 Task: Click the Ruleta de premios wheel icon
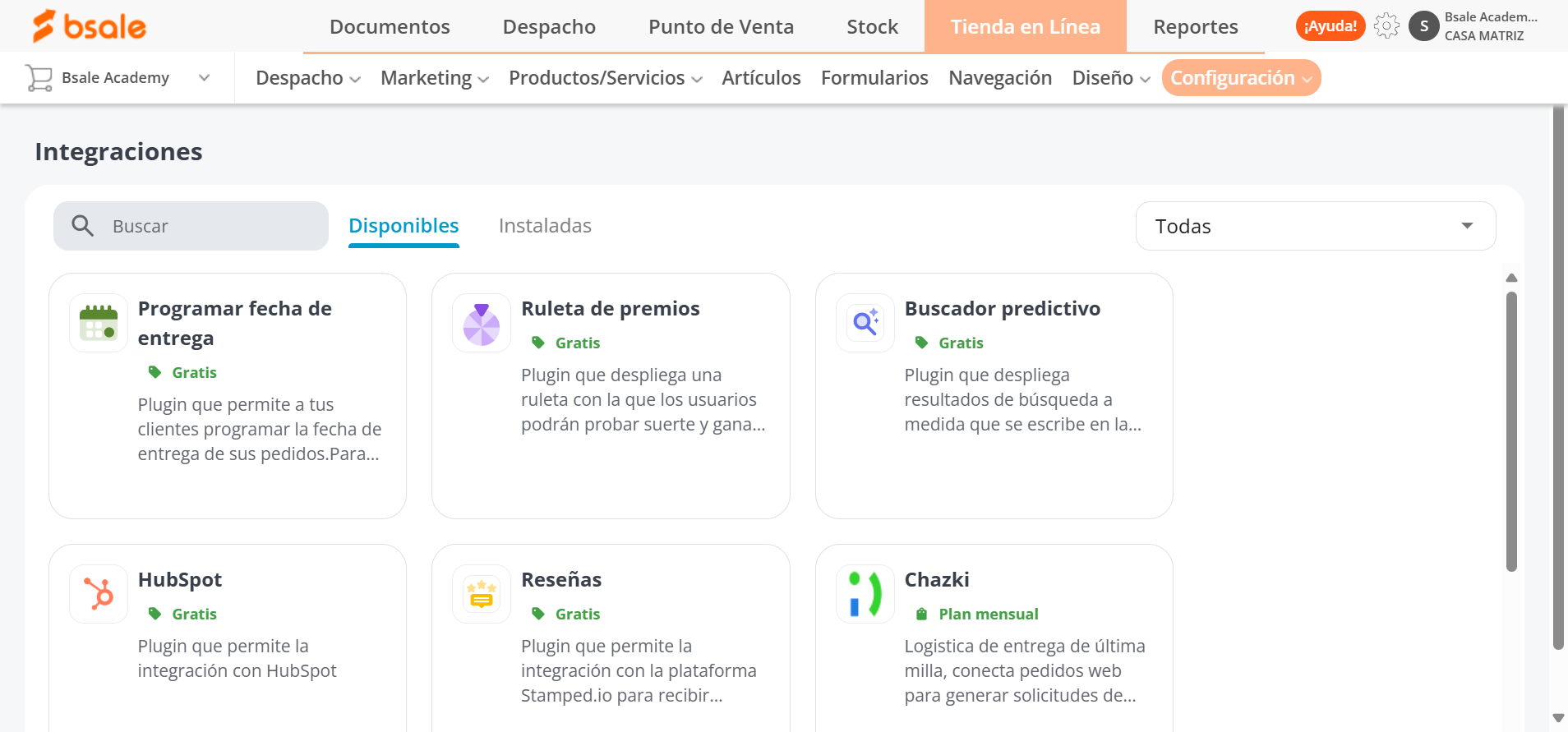coord(482,323)
